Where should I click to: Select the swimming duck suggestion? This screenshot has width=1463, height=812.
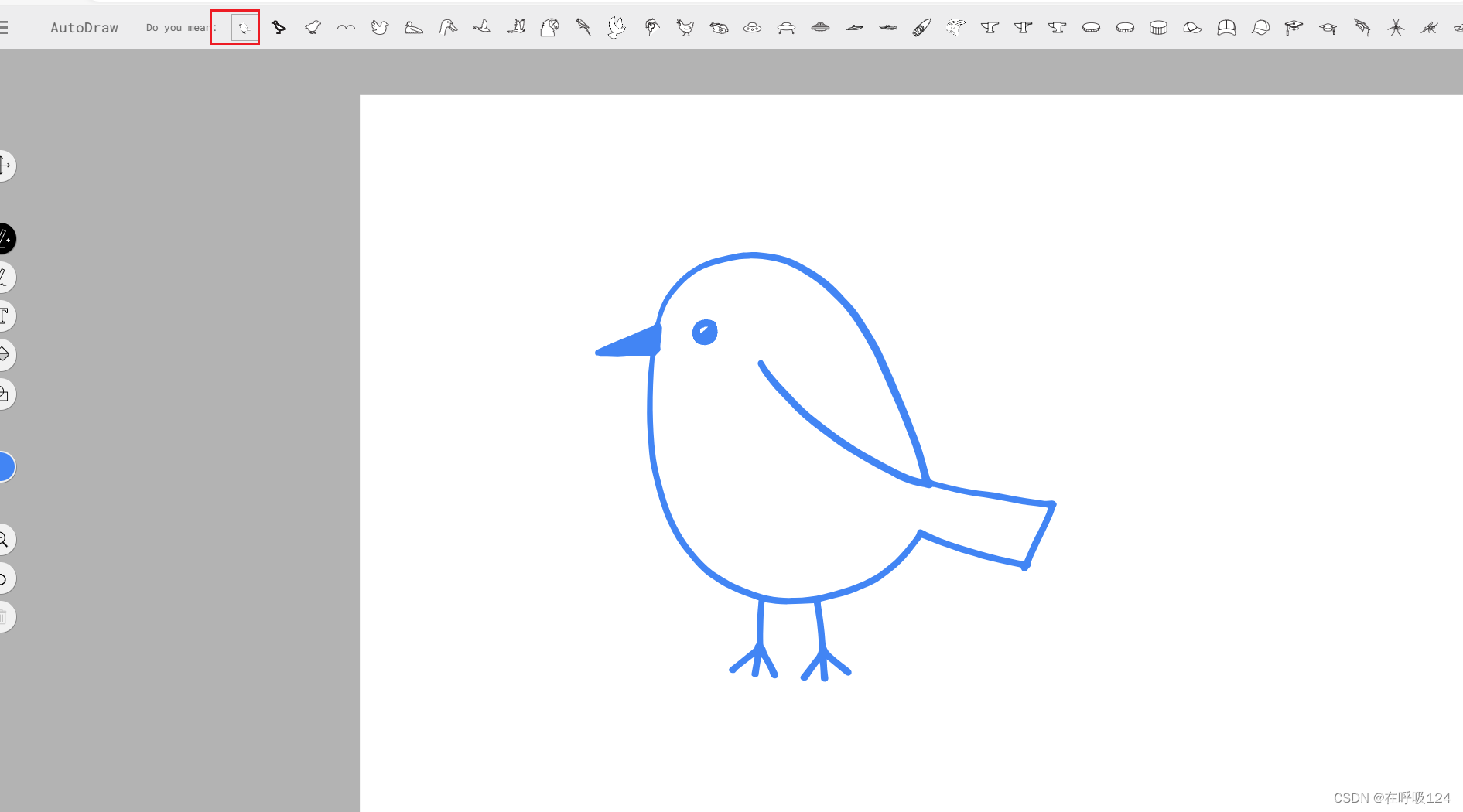tap(414, 28)
